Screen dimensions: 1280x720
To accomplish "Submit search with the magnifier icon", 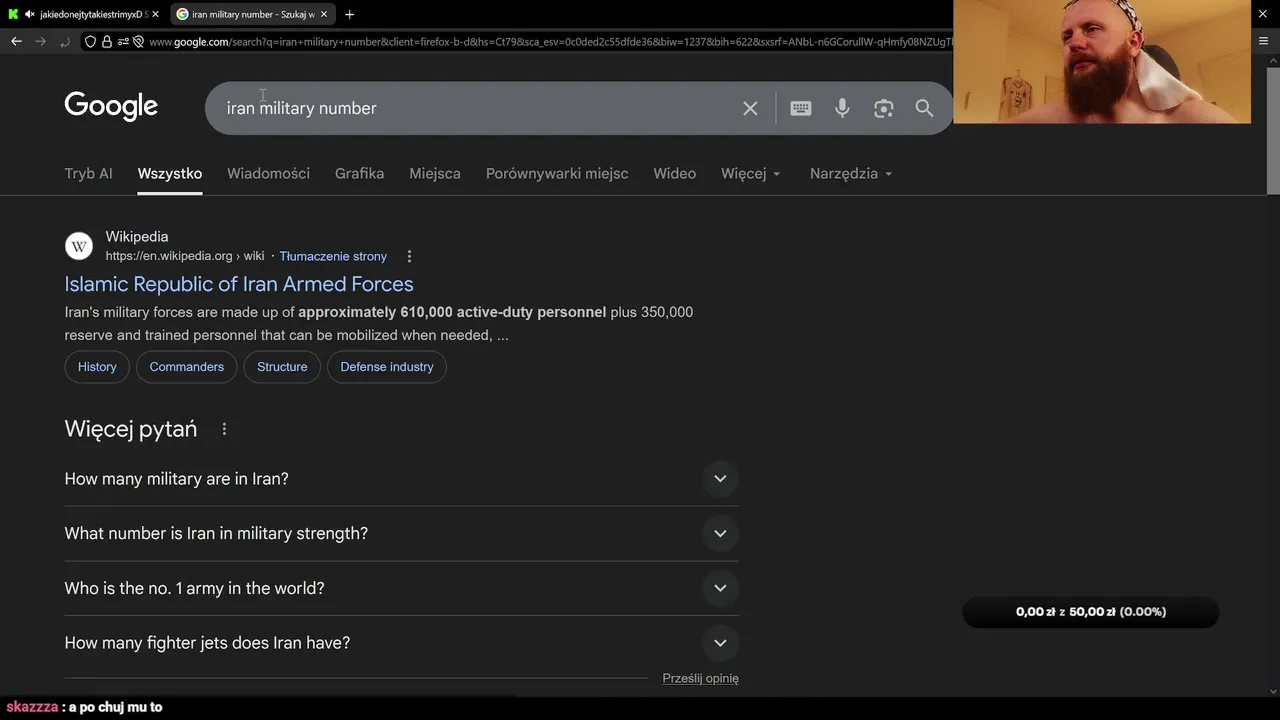I will 924,108.
